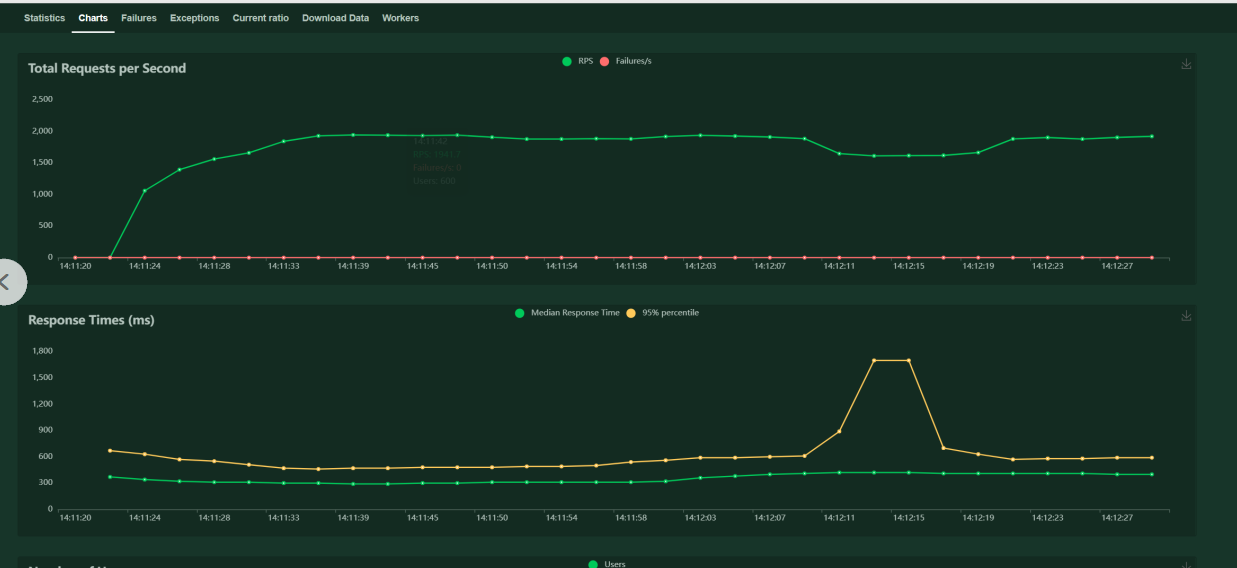Select the Charts tab

[x=93, y=18]
